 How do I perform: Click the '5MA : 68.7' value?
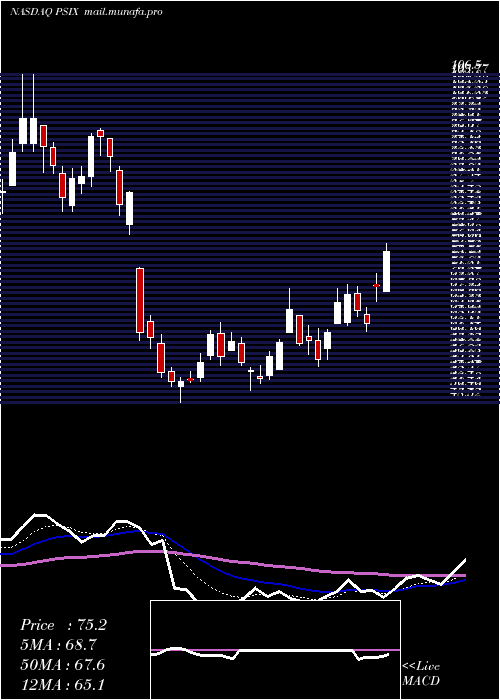[59, 645]
